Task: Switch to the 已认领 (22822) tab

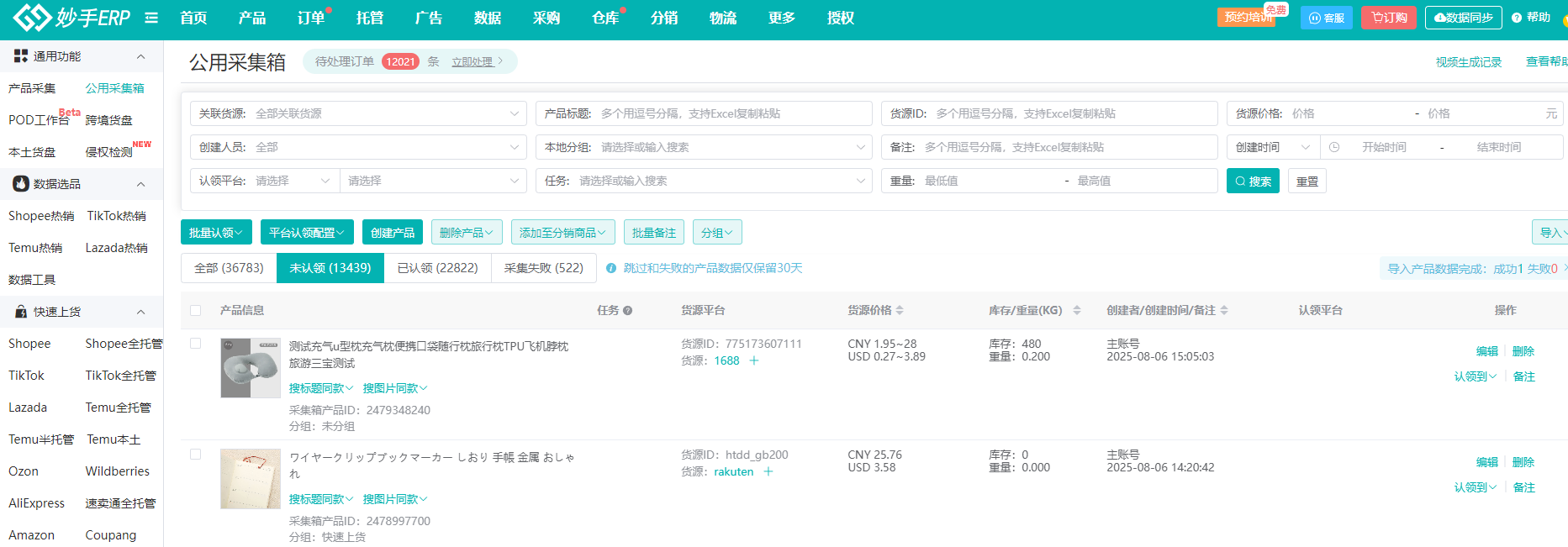Action: coord(437,268)
